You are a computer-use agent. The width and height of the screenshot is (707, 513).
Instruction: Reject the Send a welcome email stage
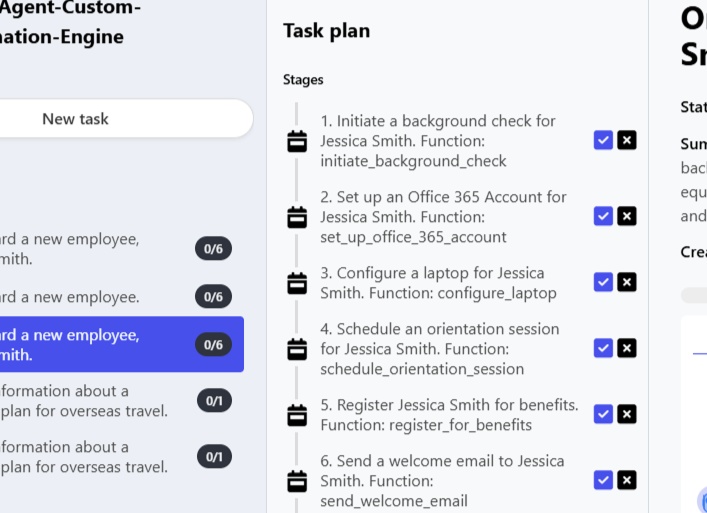click(x=627, y=480)
